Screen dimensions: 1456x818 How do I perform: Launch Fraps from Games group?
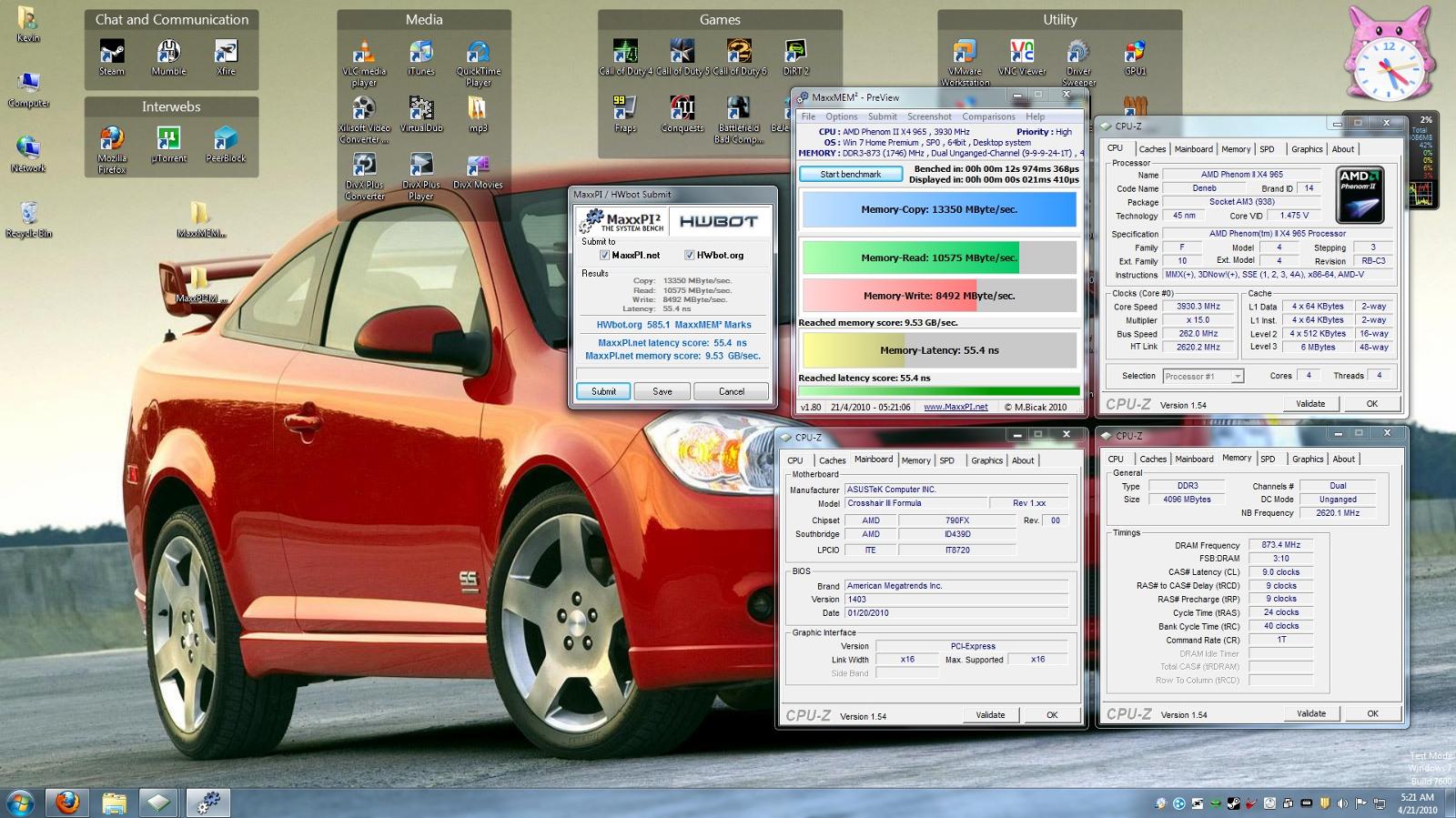(625, 115)
